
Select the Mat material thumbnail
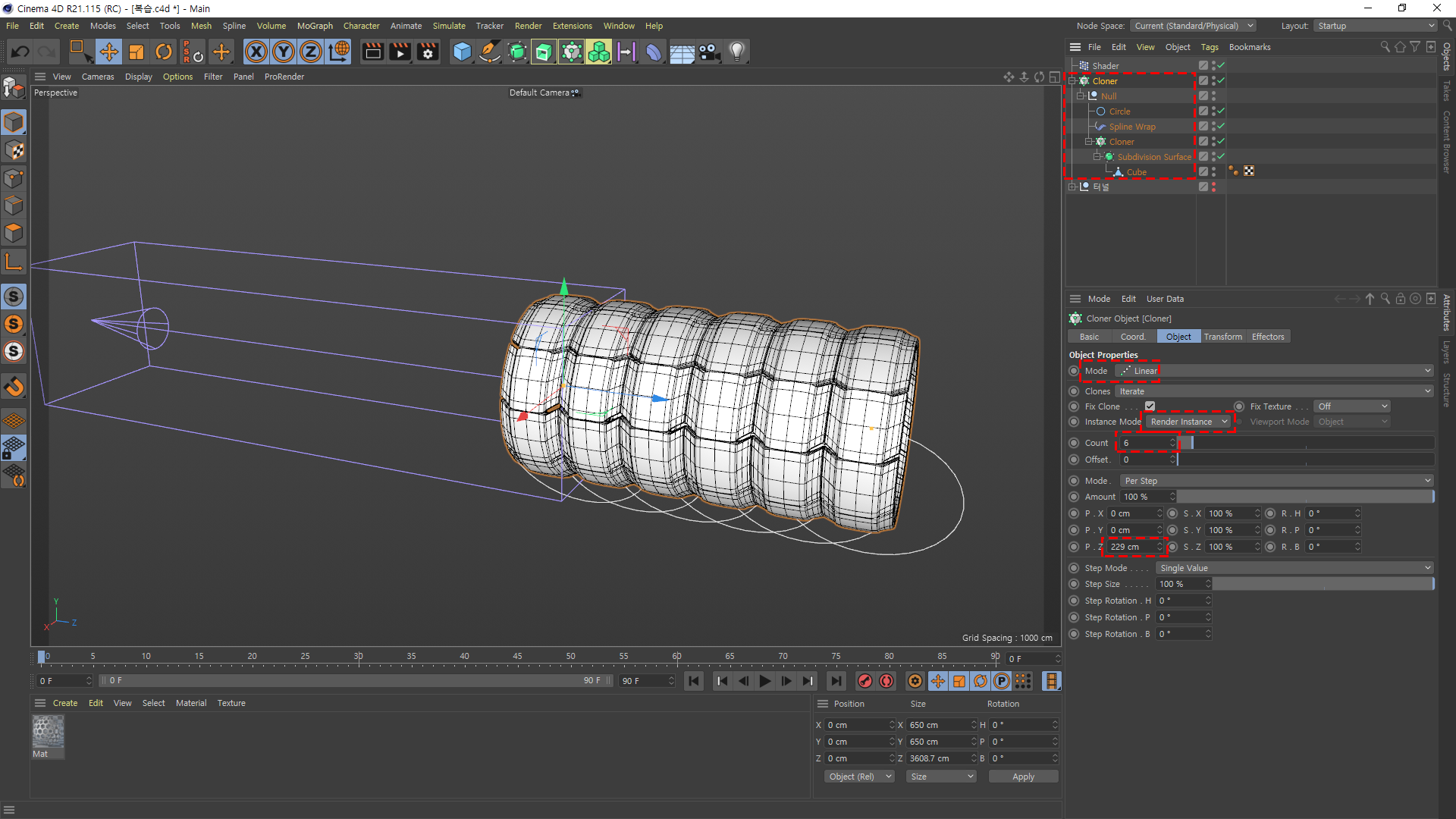pos(48,733)
